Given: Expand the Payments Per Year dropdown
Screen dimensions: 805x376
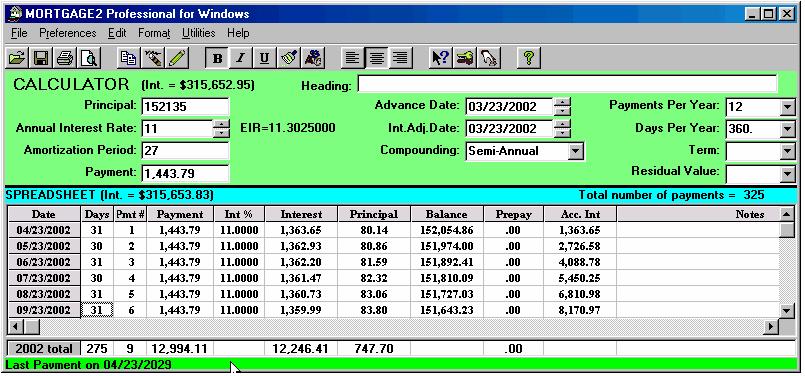Looking at the screenshot, I should coord(787,108).
